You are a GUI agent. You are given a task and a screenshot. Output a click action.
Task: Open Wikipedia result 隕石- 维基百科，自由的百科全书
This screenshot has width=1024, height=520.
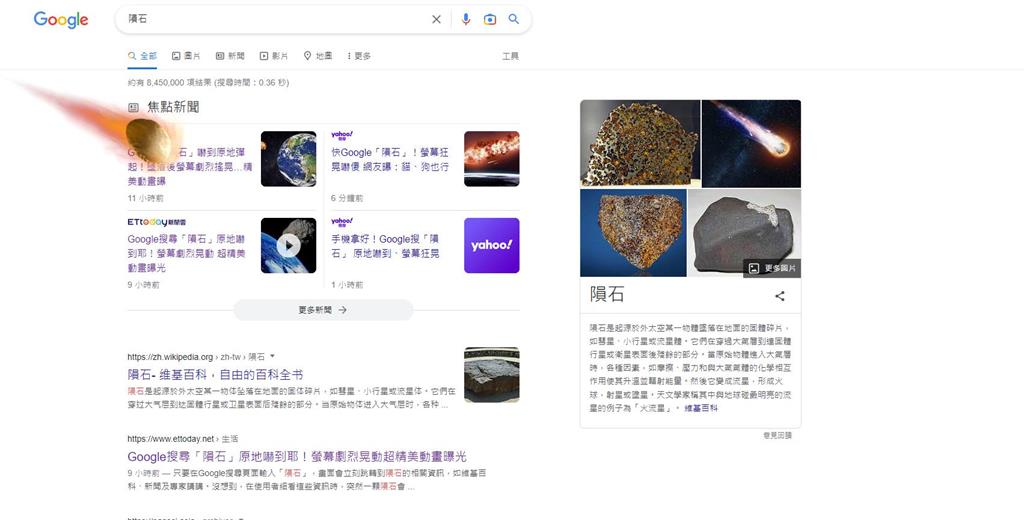[216, 374]
